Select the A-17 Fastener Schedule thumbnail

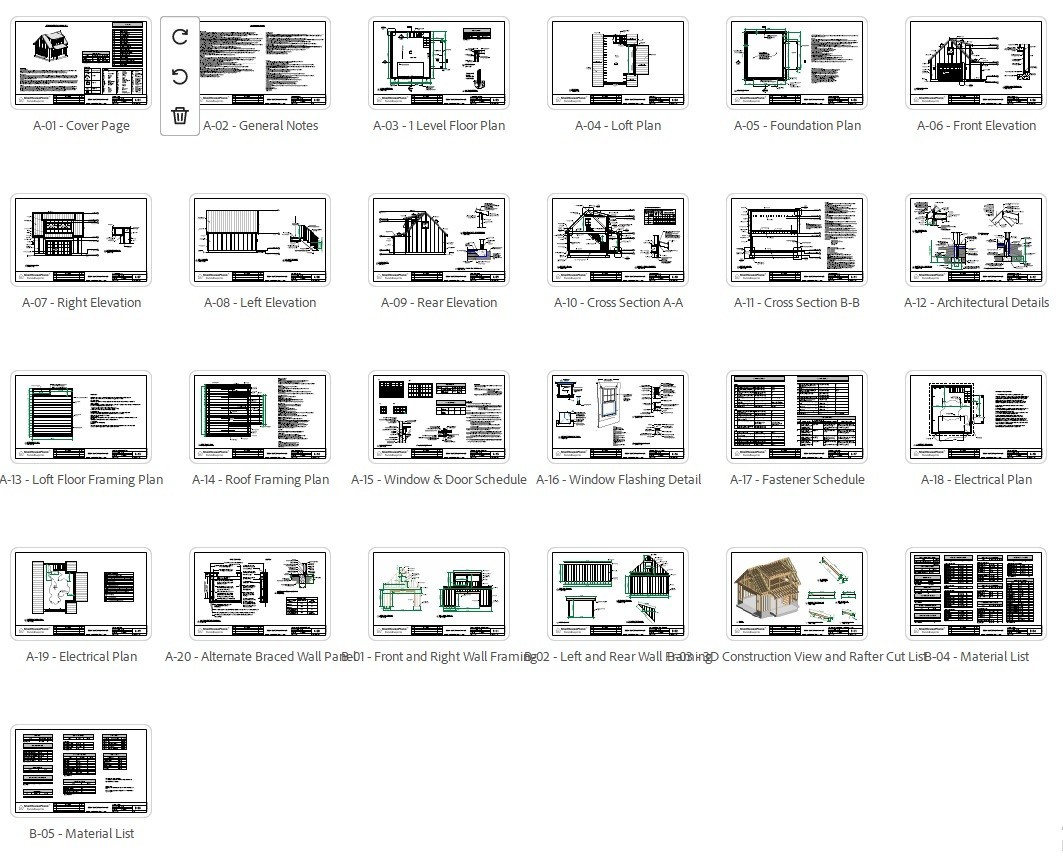coord(797,417)
